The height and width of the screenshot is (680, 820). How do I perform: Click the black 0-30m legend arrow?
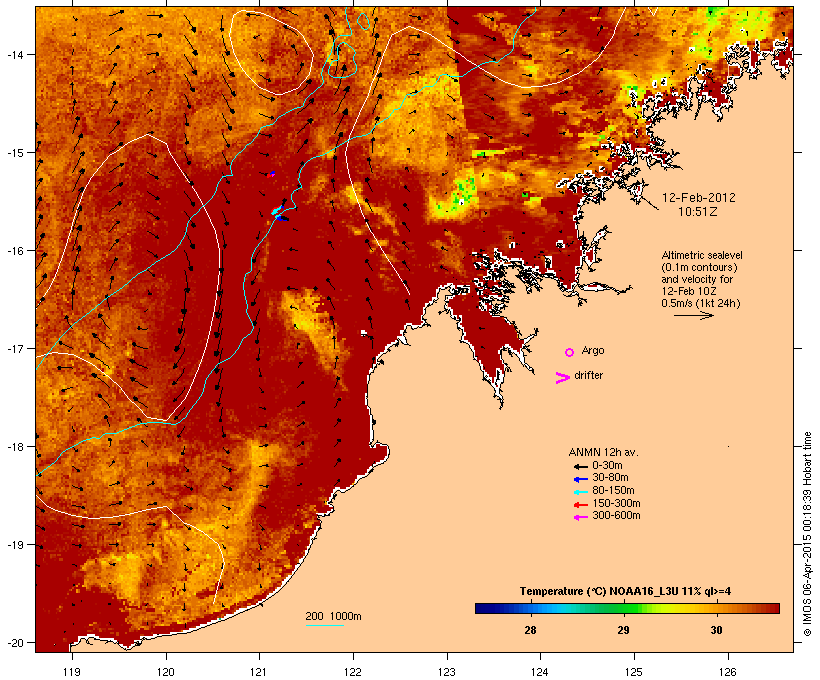pyautogui.click(x=581, y=466)
